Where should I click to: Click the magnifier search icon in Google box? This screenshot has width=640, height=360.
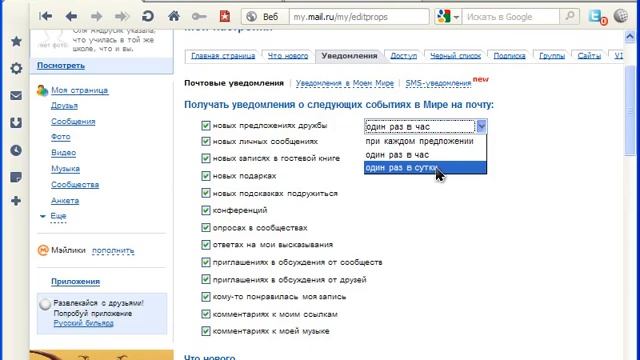click(570, 16)
